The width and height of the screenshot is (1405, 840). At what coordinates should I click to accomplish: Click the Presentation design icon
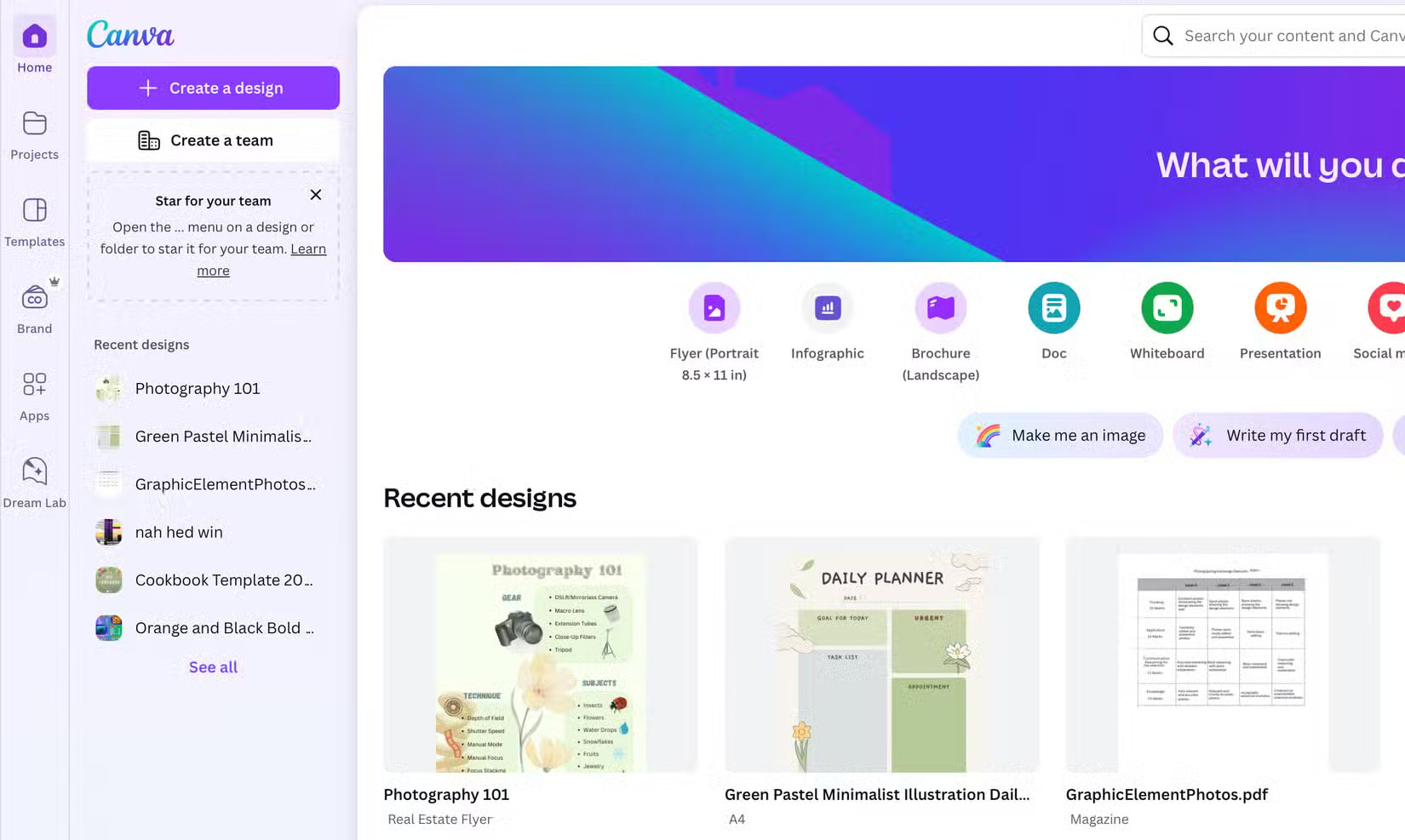click(x=1280, y=308)
